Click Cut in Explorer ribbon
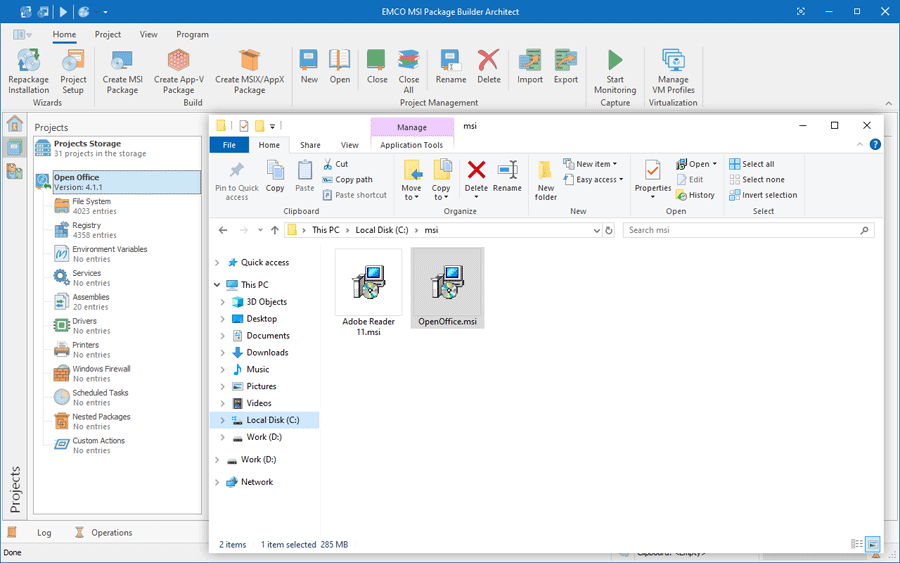This screenshot has height=563, width=900. [336, 164]
